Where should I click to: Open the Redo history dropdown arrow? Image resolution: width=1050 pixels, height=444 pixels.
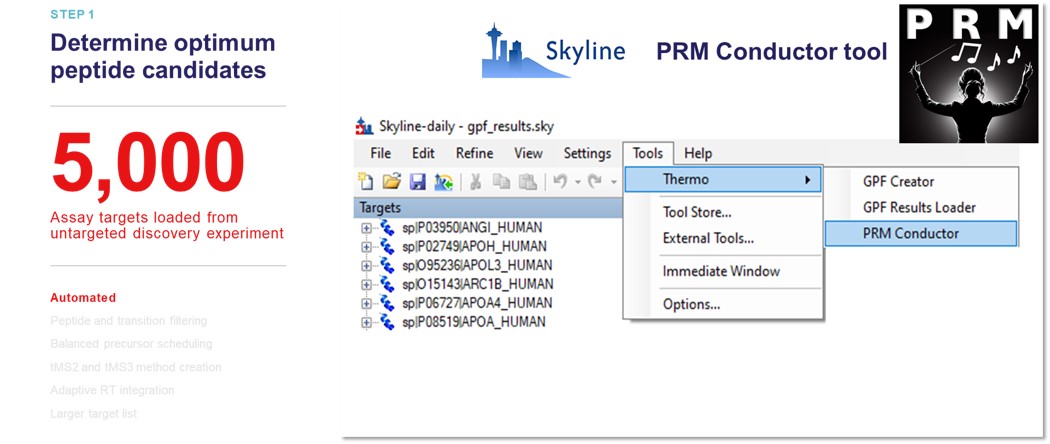[x=615, y=182]
